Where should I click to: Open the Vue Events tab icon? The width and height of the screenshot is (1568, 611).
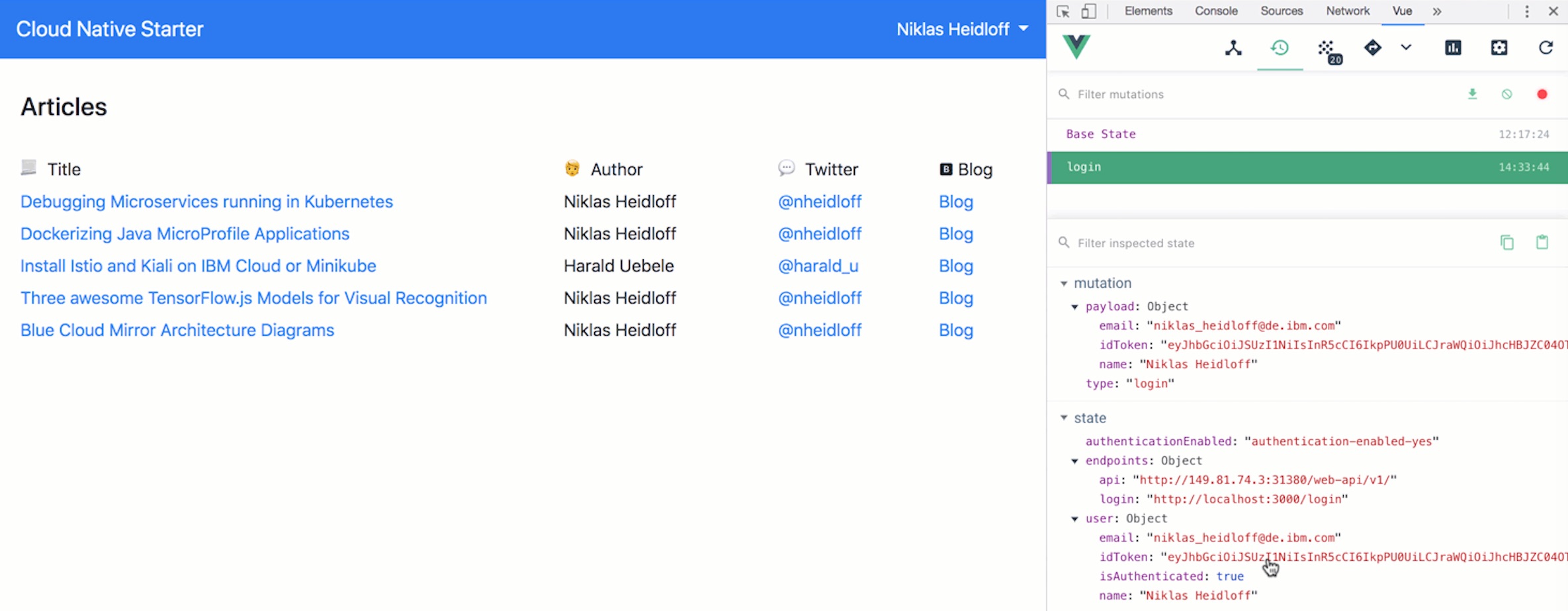click(1328, 50)
